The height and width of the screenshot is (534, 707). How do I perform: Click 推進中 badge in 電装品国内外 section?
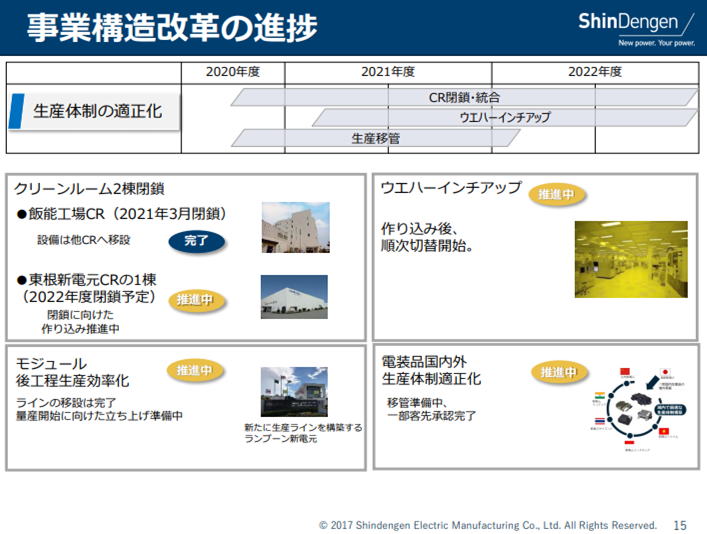coord(559,373)
